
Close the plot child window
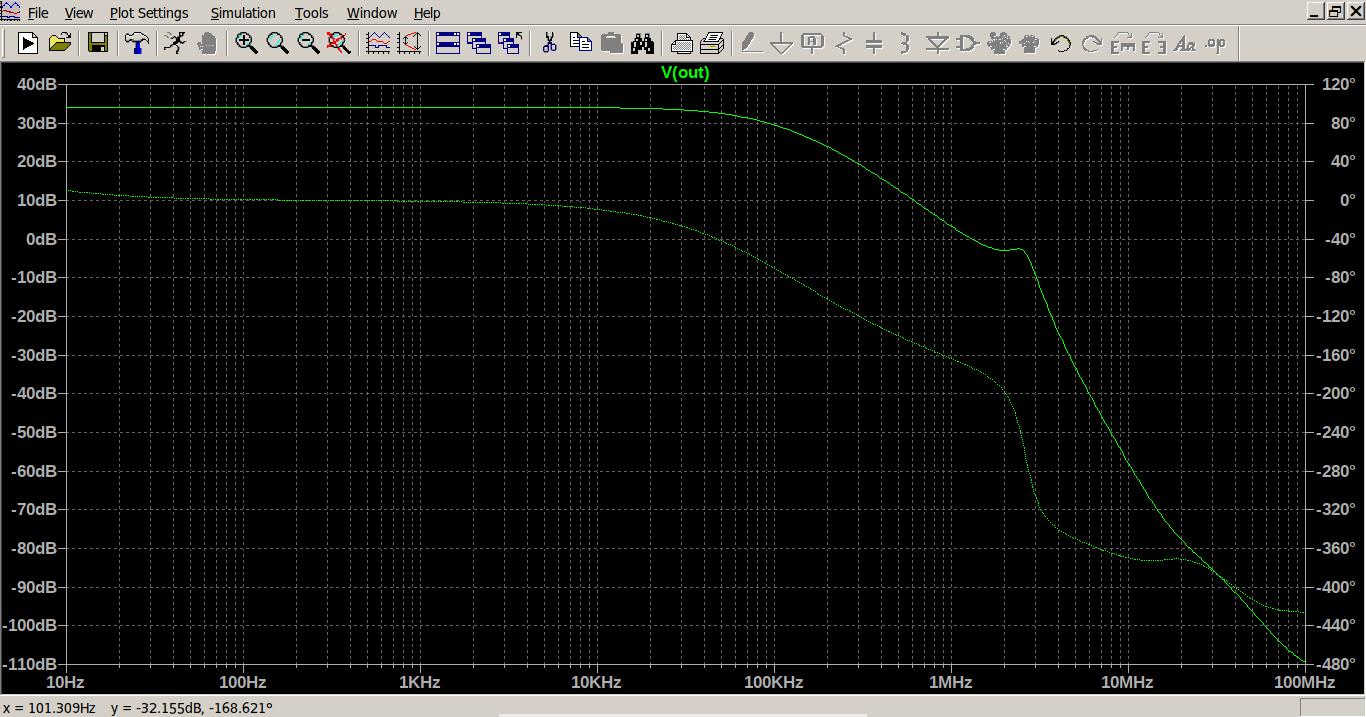1354,12
